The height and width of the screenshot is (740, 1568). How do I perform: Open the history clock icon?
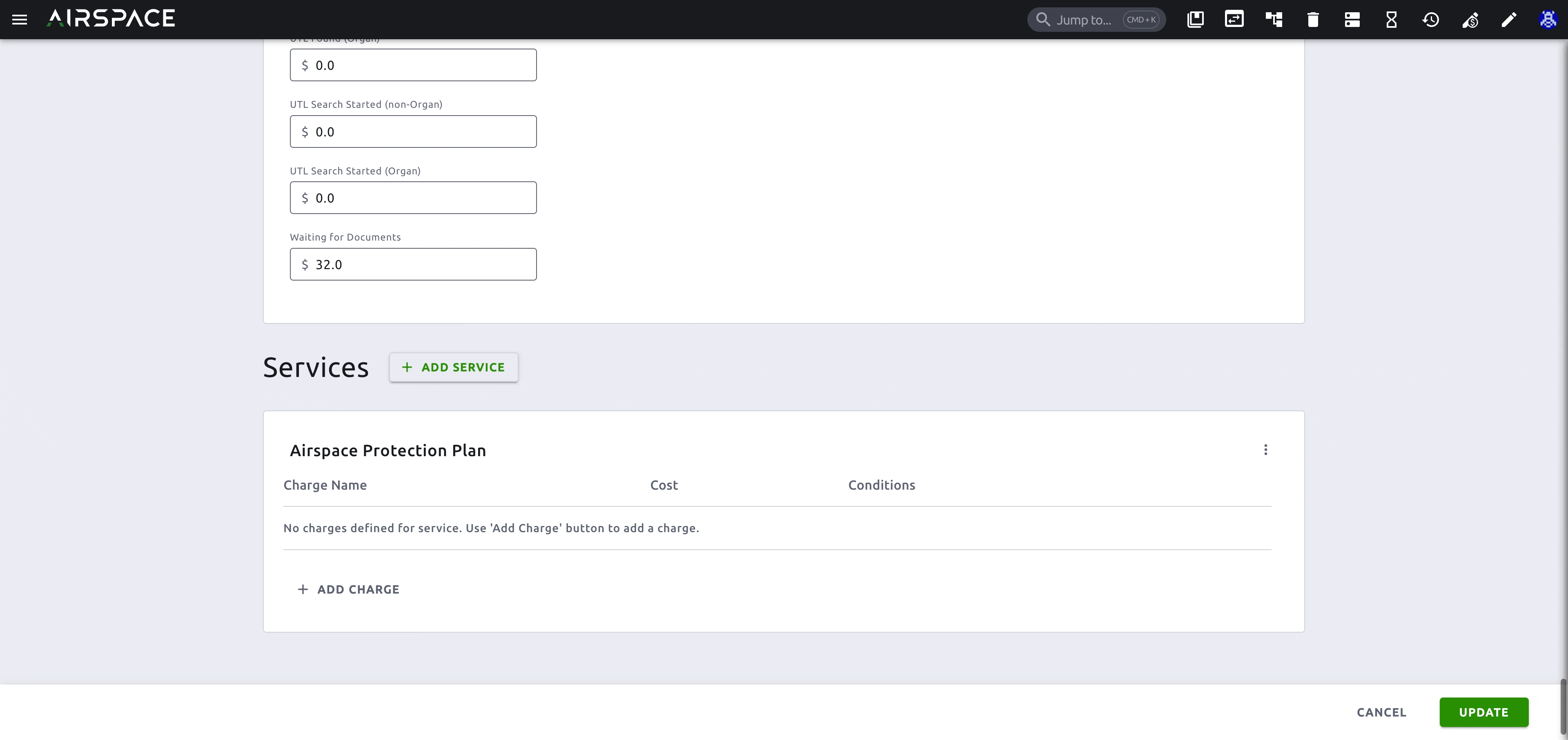coord(1430,20)
